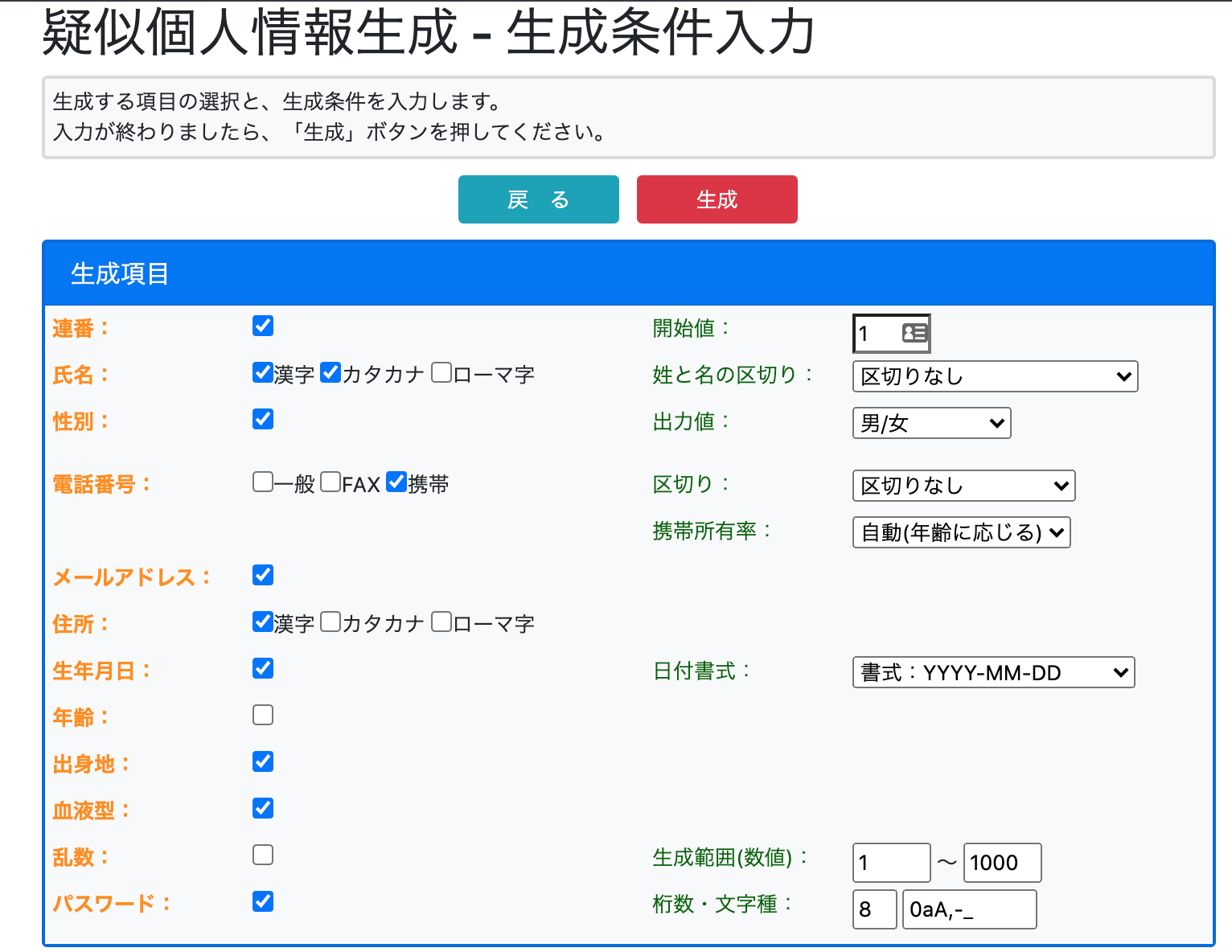Enable カタカナ for 住所
Viewport: 1232px width, 952px height.
[331, 621]
